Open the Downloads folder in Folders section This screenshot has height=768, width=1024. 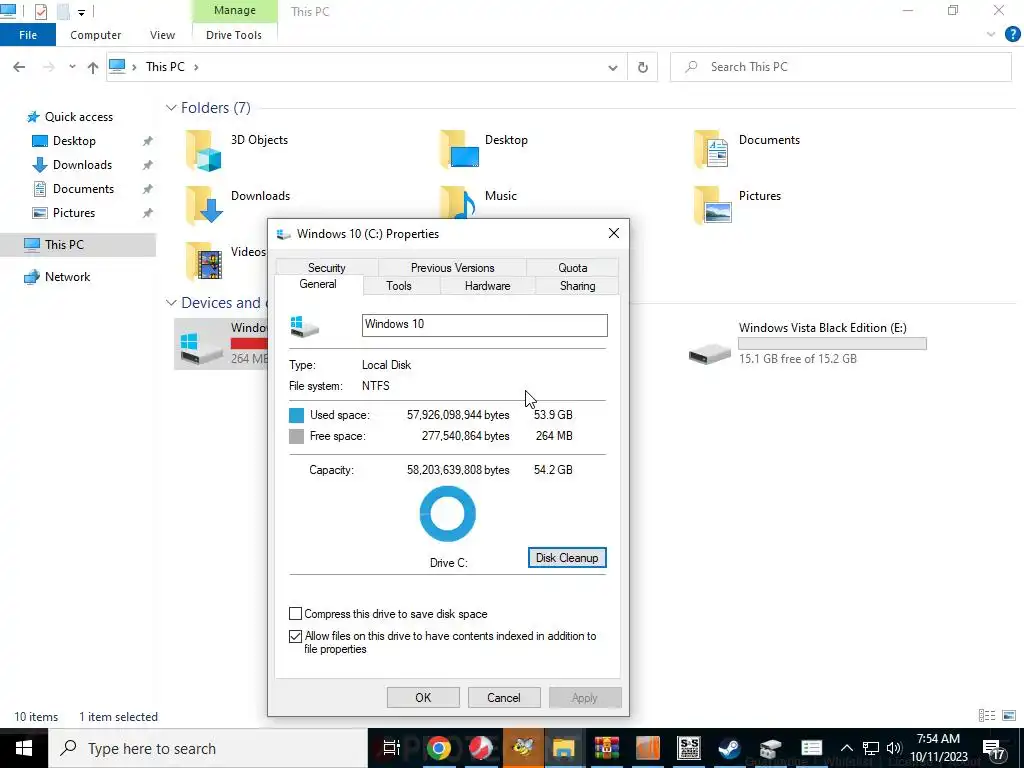[x=204, y=204]
